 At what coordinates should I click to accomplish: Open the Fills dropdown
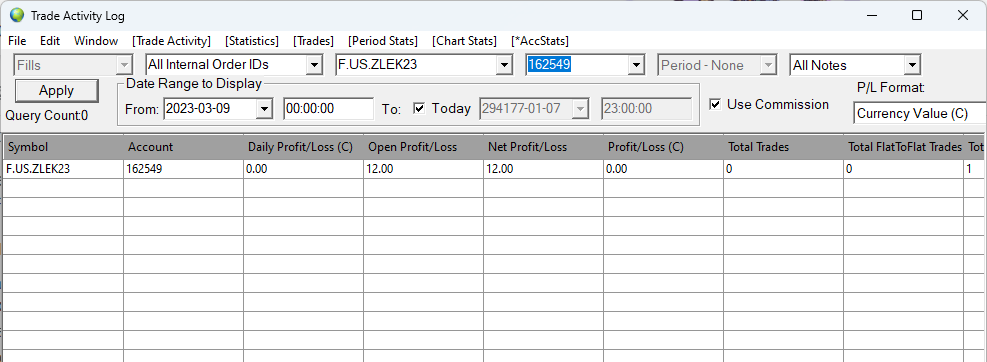[73, 65]
